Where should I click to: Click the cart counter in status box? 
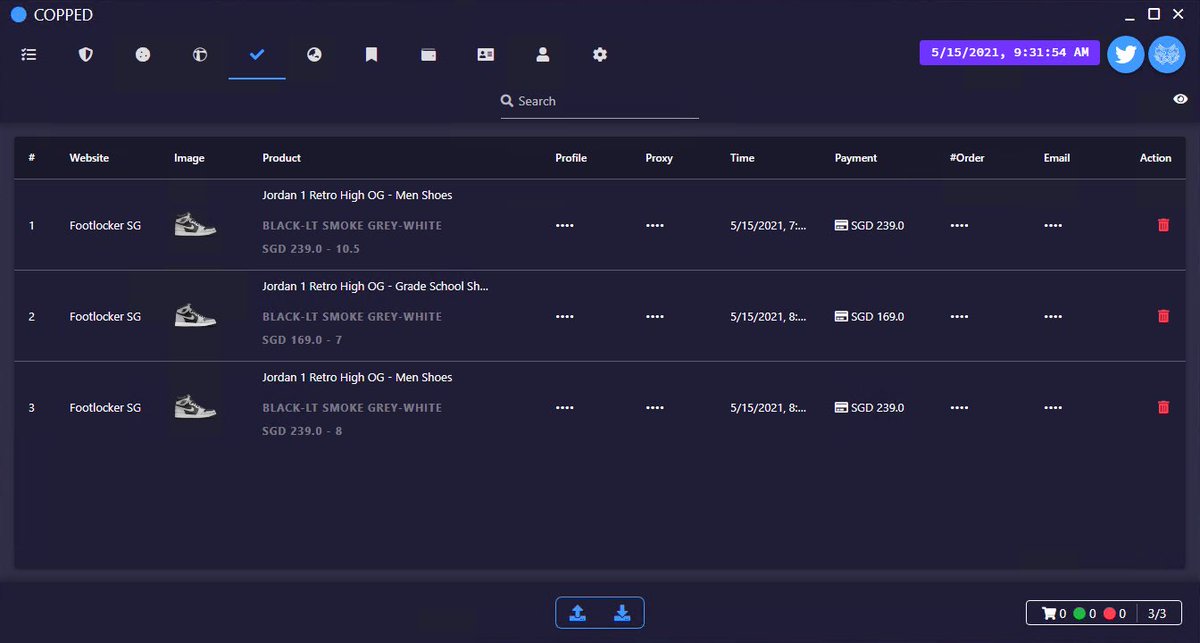click(x=1054, y=613)
